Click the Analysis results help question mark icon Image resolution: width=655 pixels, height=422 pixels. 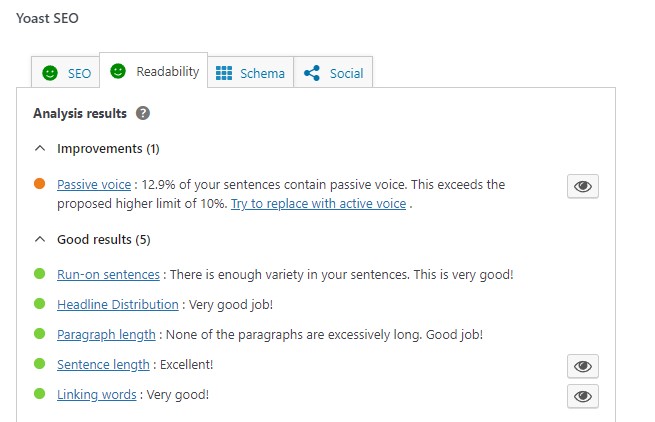143,113
